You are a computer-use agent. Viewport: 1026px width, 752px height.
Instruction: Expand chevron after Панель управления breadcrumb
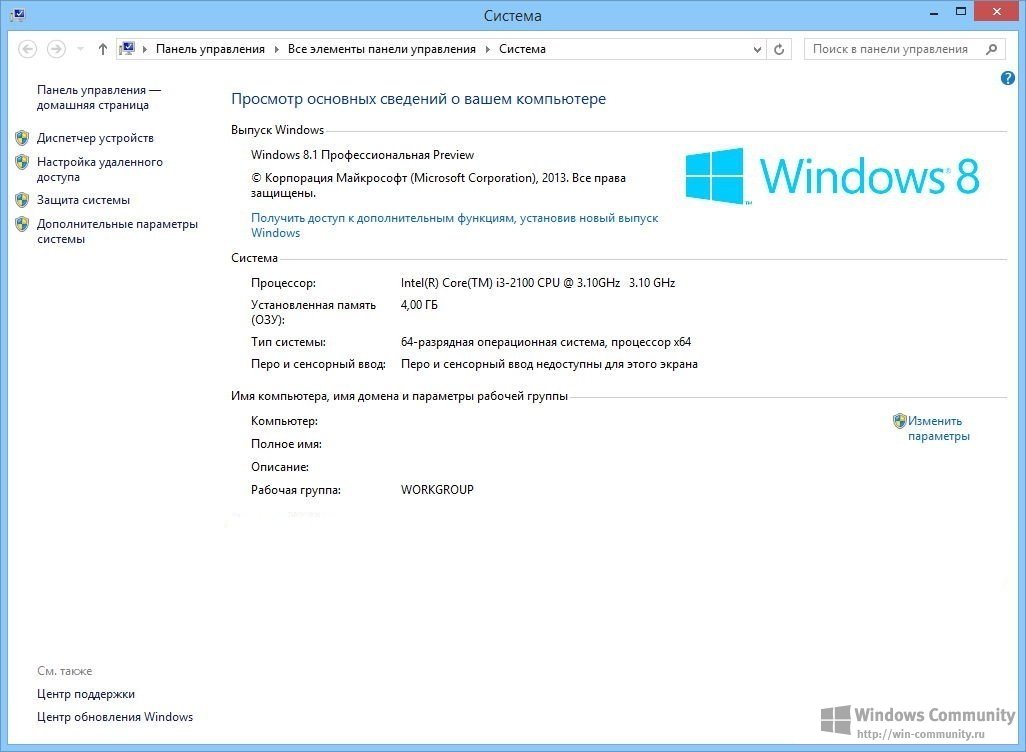[276, 49]
